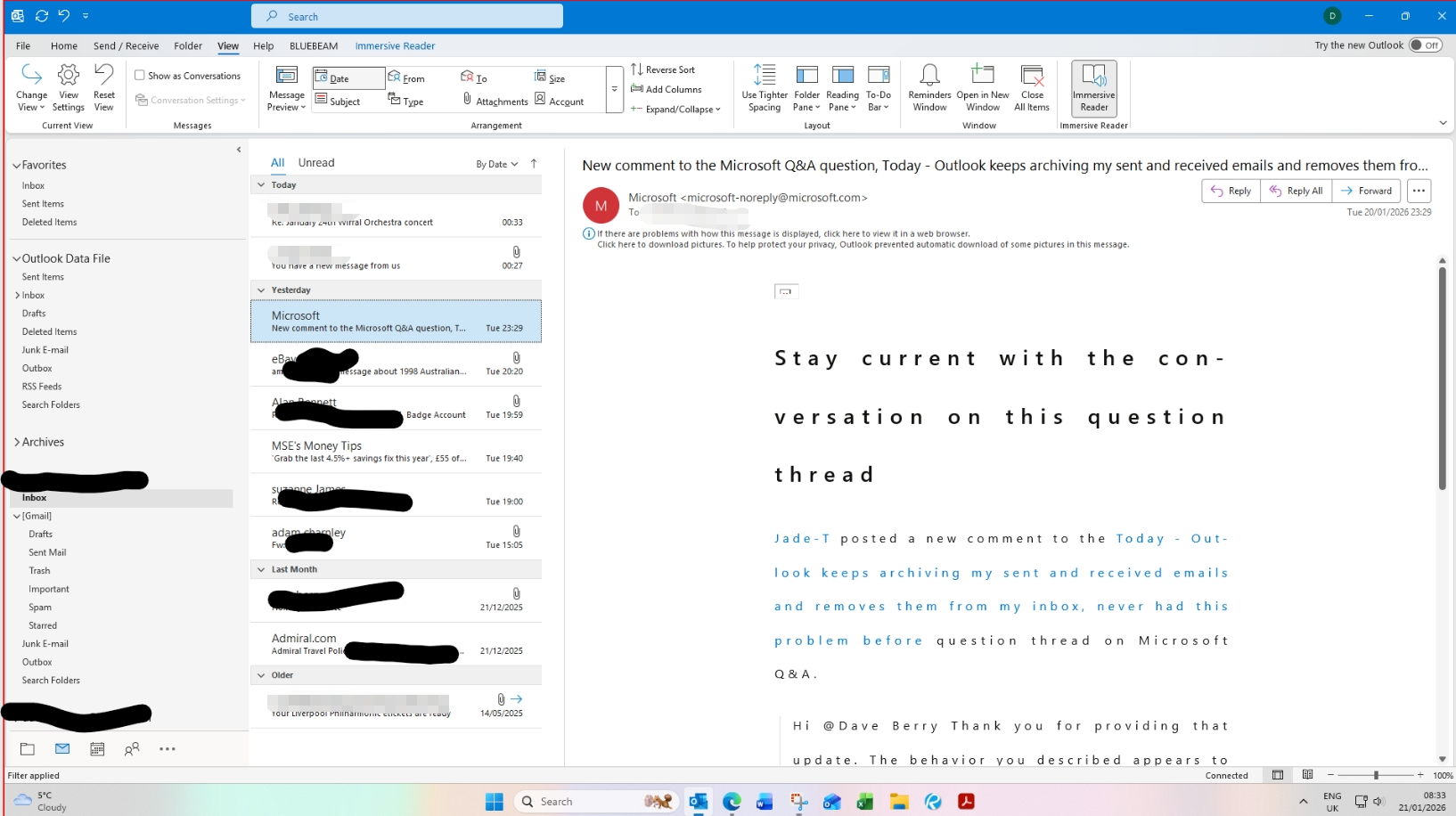Switch to Reading view in status bar

pyautogui.click(x=1307, y=775)
